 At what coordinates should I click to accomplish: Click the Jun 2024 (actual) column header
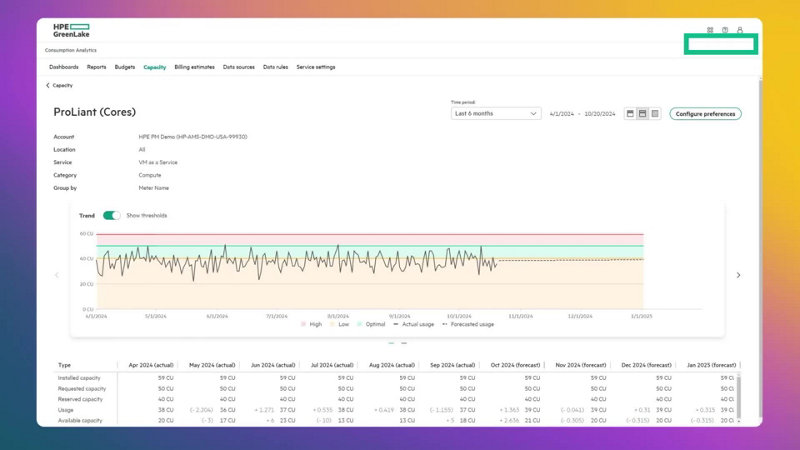point(273,365)
